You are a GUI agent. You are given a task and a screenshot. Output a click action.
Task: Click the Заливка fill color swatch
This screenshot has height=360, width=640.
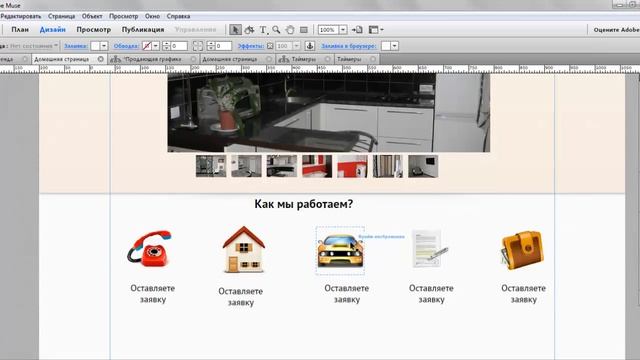click(95, 46)
